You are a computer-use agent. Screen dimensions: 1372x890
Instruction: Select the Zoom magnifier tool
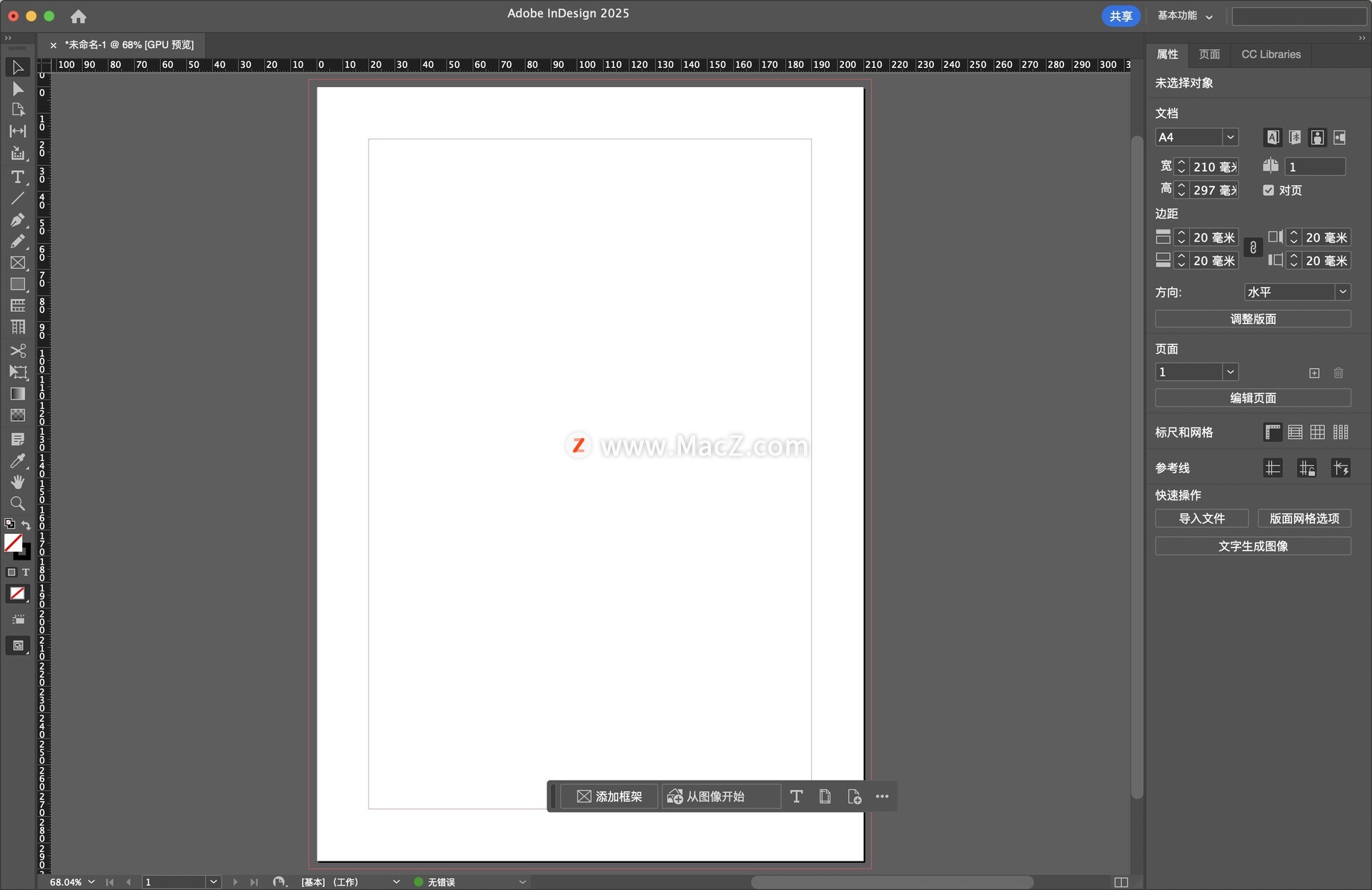pyautogui.click(x=18, y=503)
